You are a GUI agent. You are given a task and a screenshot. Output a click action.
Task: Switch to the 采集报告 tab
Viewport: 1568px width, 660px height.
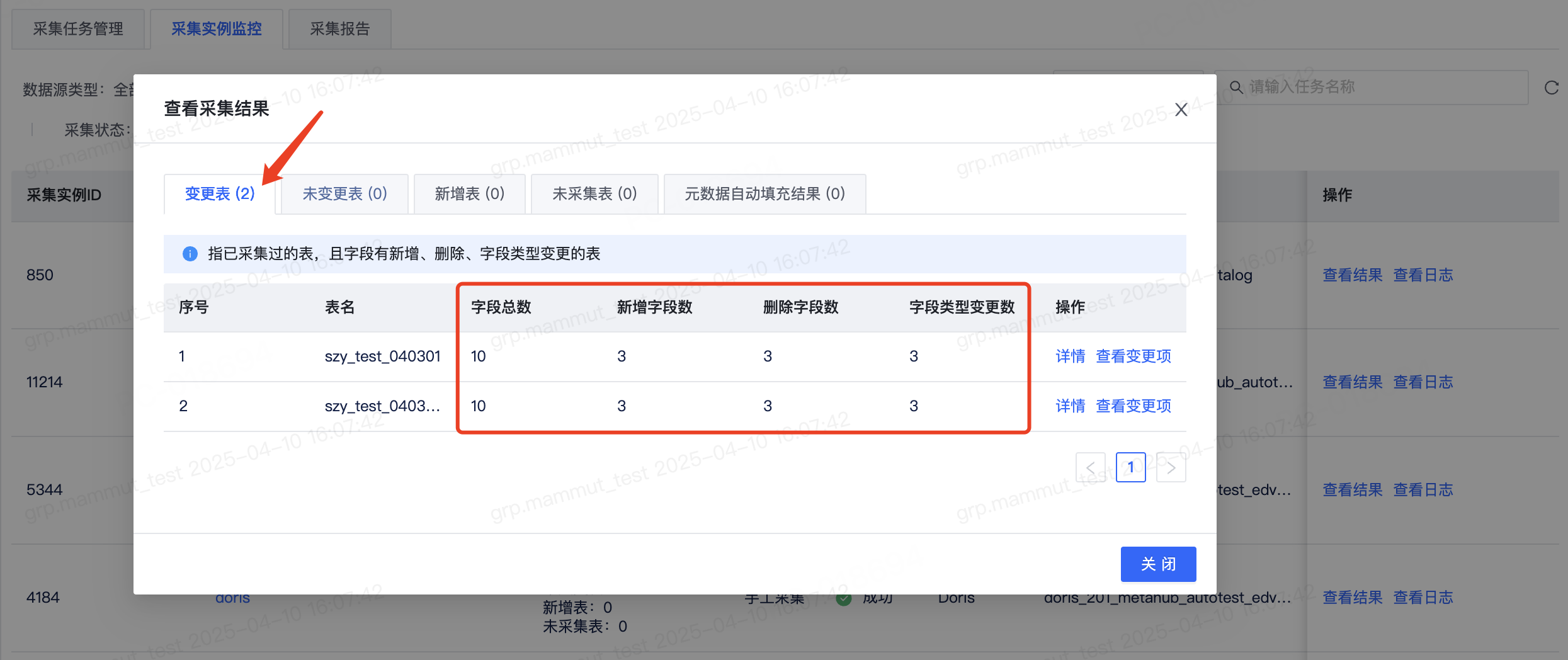339,28
